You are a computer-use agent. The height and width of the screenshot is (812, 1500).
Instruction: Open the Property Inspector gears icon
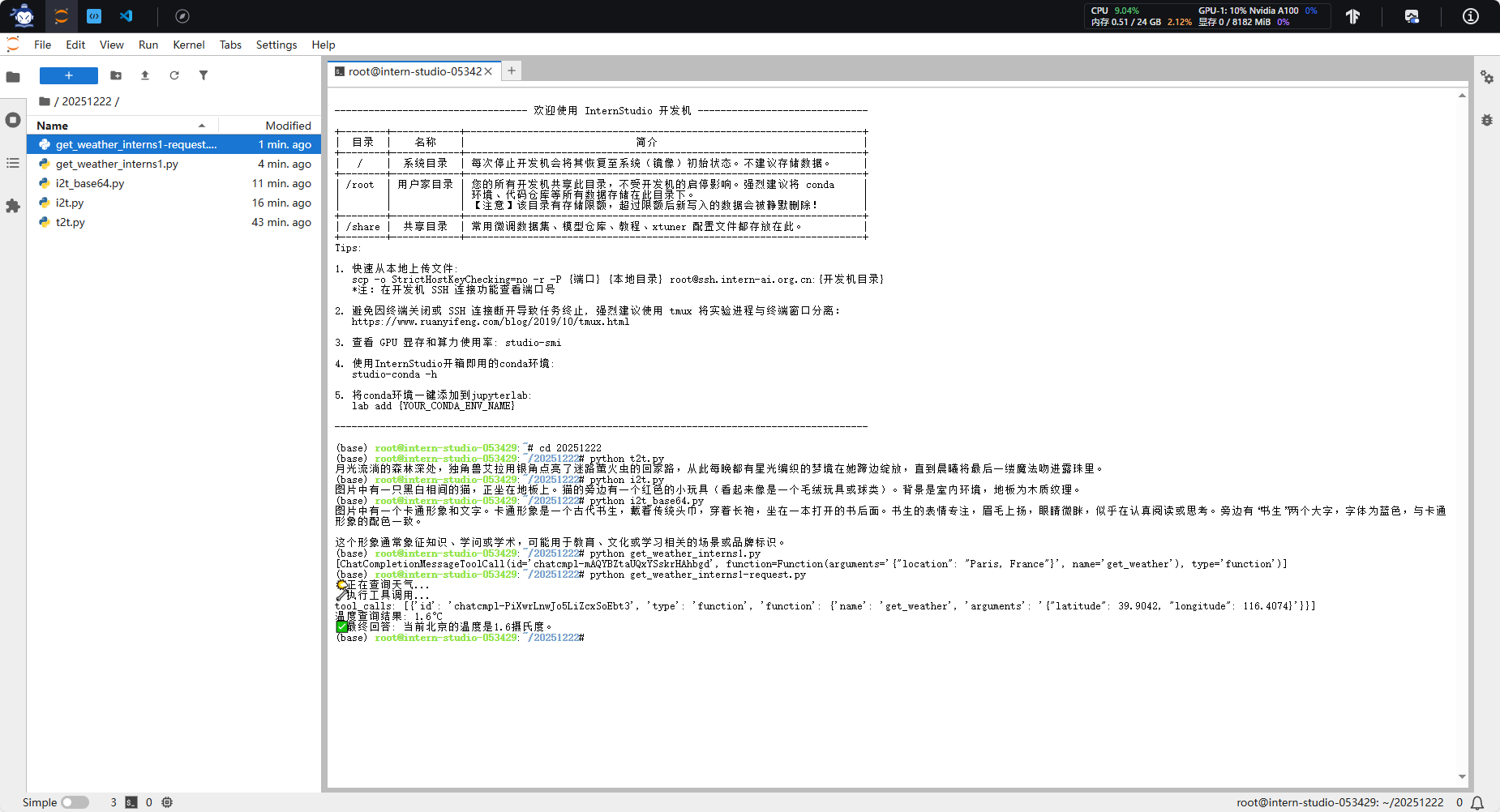click(x=1486, y=77)
